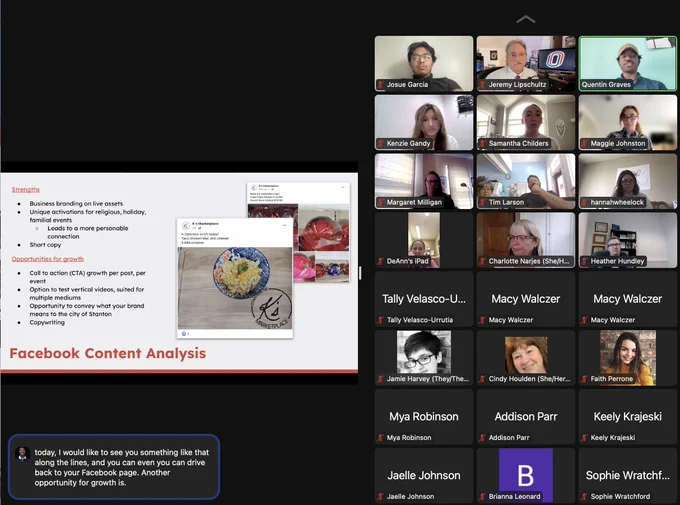The height and width of the screenshot is (505, 680).
Task: Click the K's Marketplace pasta post image
Action: point(235,288)
